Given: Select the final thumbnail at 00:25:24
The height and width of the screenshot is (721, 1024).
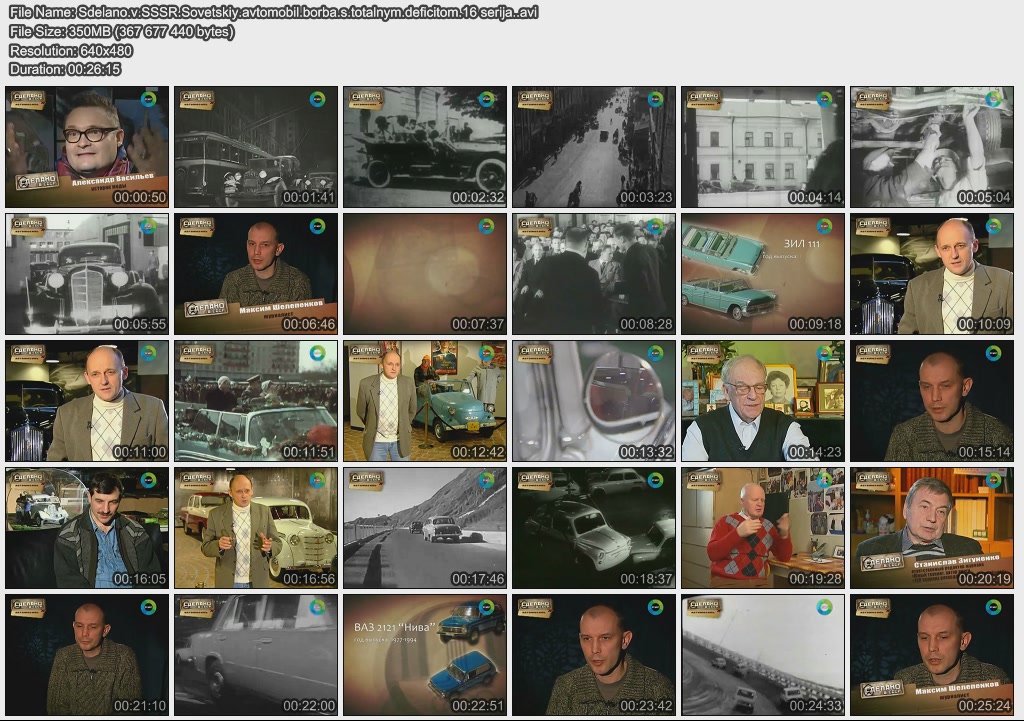Looking at the screenshot, I should (932, 655).
